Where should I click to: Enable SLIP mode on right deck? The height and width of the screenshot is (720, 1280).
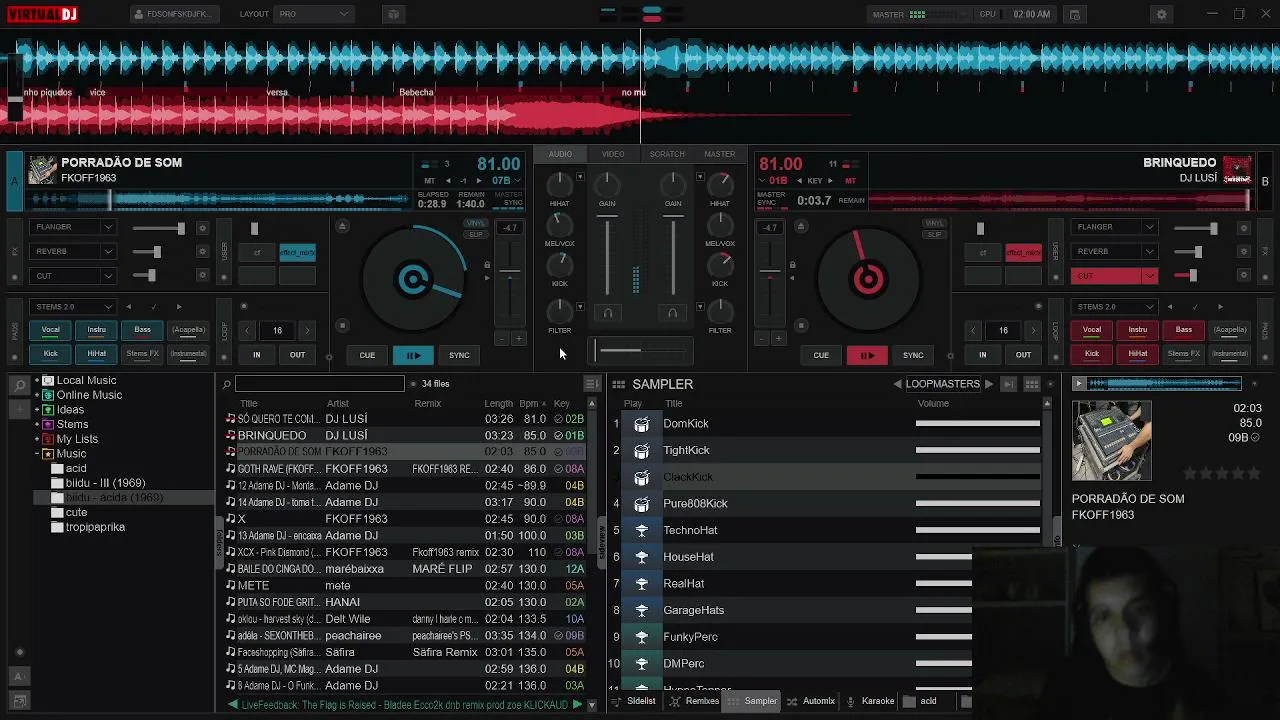pos(934,234)
